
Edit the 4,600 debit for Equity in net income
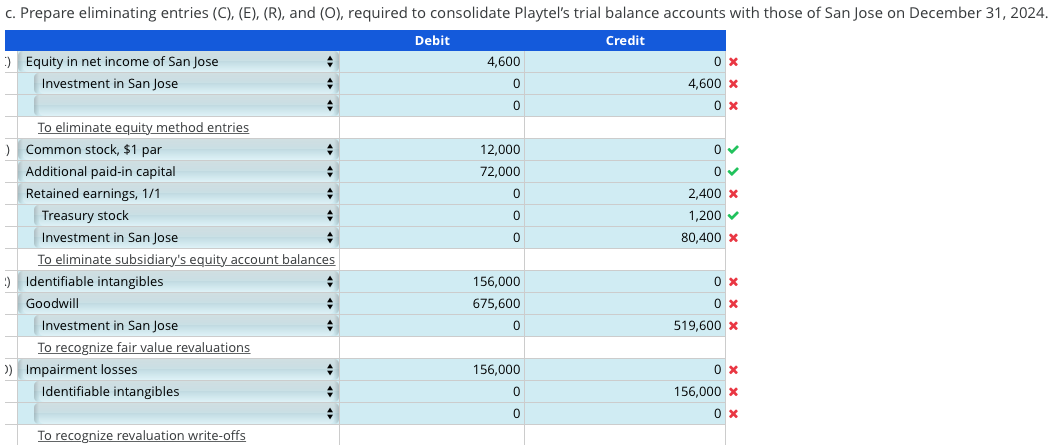432,62
